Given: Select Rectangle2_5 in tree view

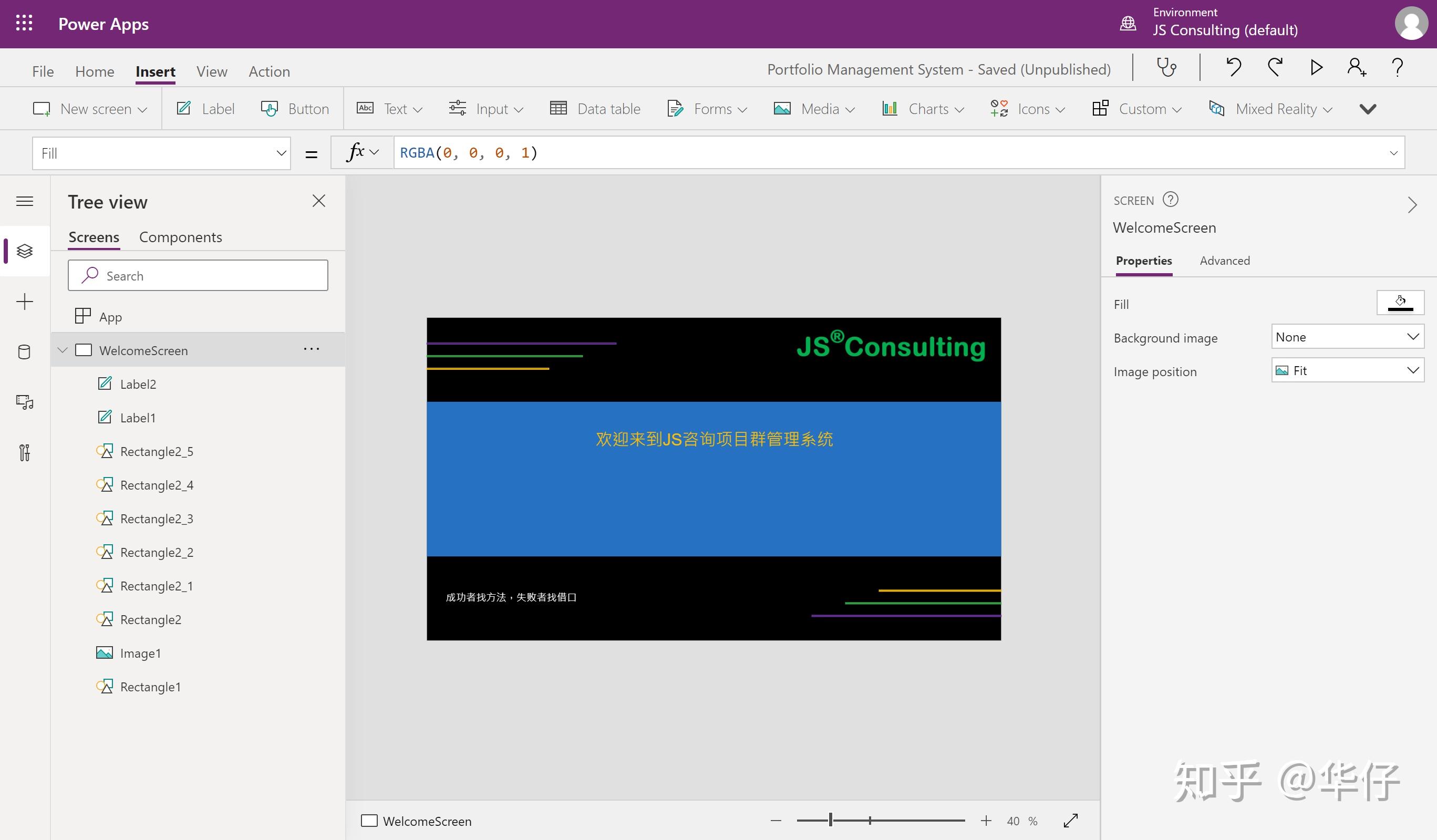Looking at the screenshot, I should pyautogui.click(x=198, y=451).
